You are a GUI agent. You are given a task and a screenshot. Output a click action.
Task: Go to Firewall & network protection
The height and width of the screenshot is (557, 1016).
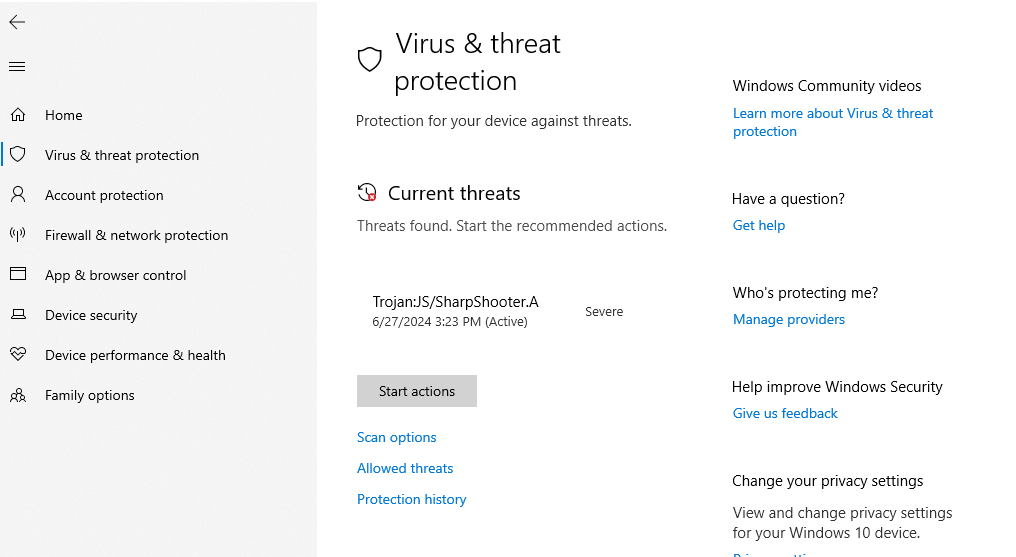coord(136,235)
